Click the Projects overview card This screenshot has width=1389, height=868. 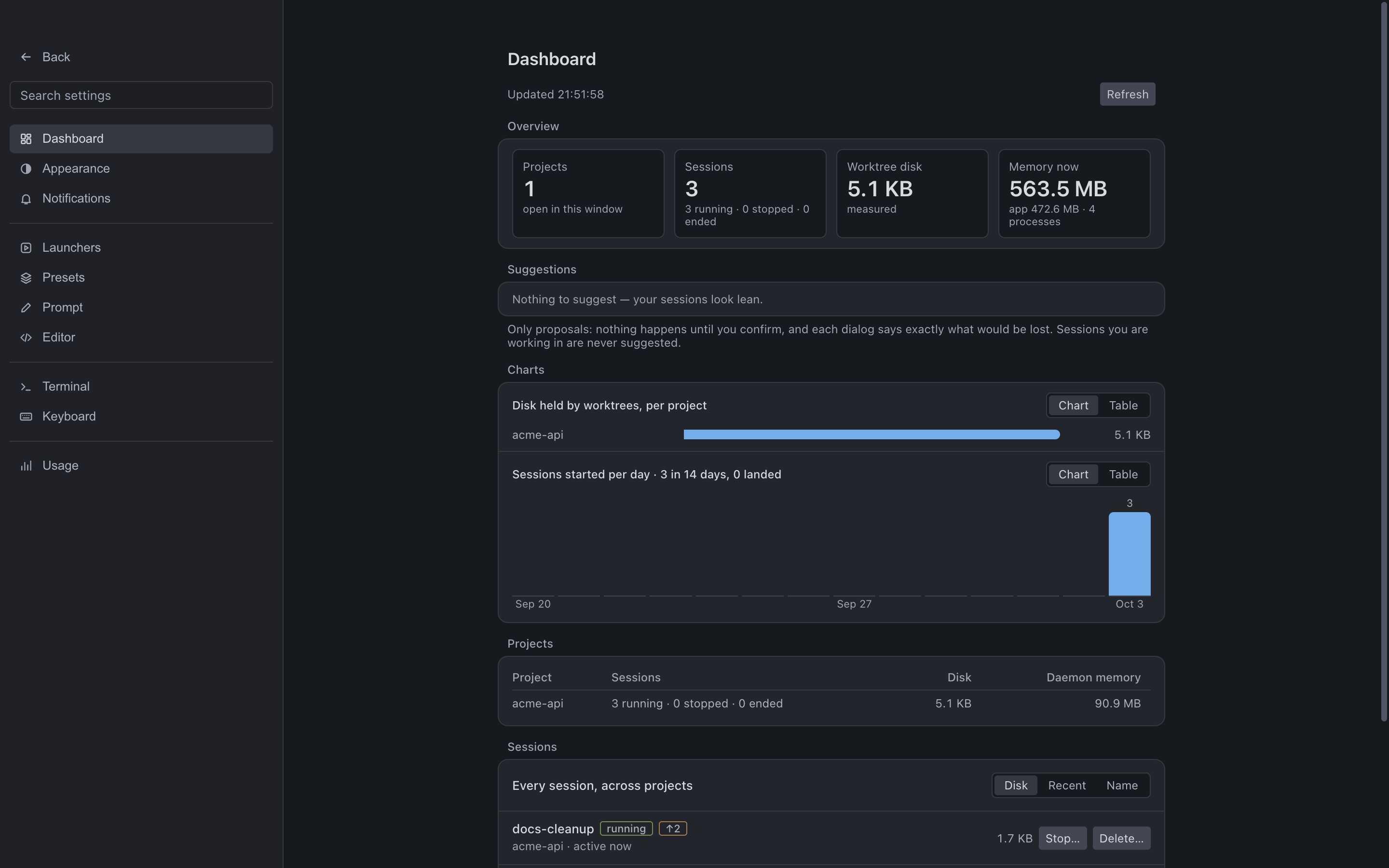588,193
